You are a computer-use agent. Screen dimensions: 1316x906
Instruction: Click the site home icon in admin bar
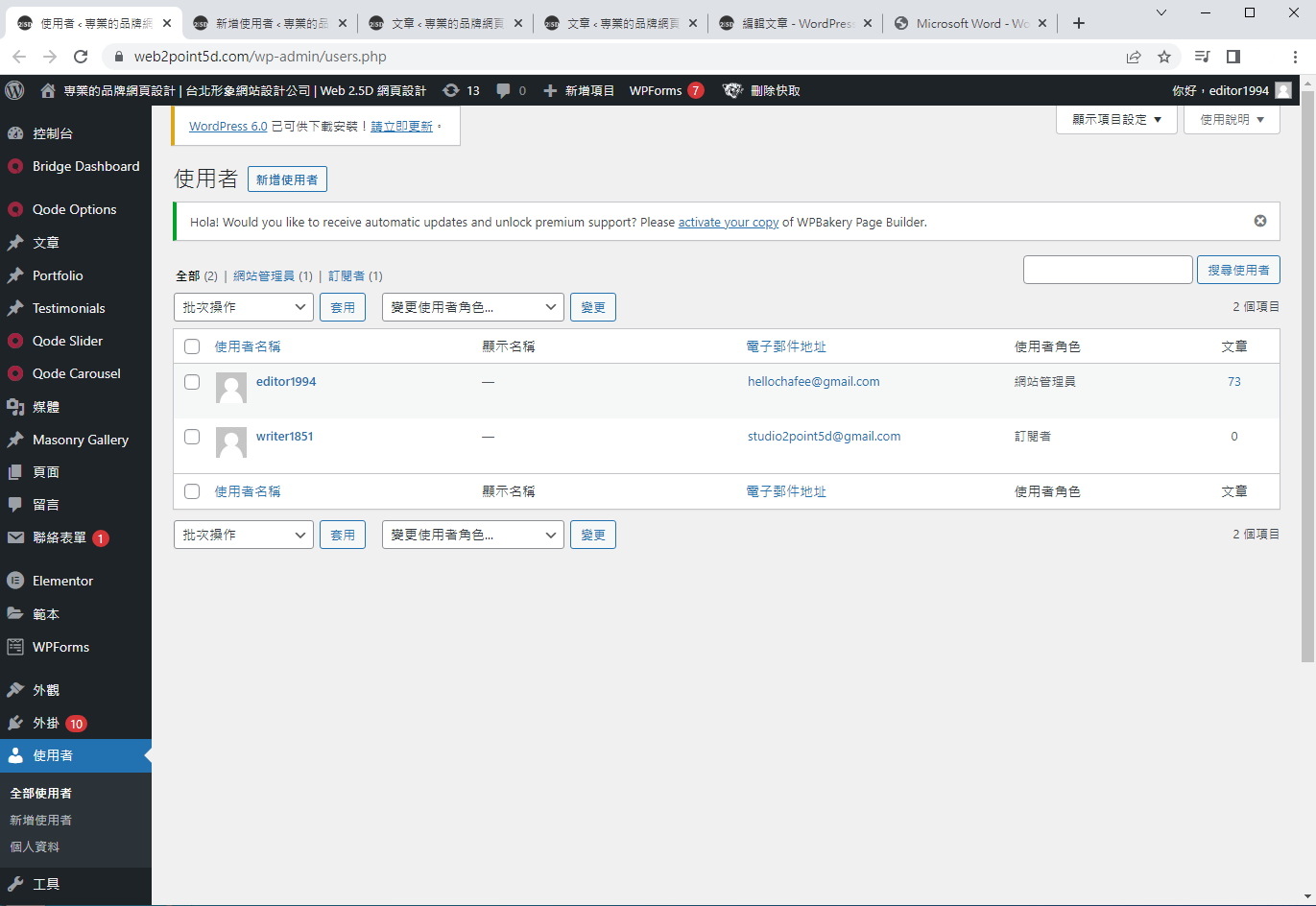(48, 90)
